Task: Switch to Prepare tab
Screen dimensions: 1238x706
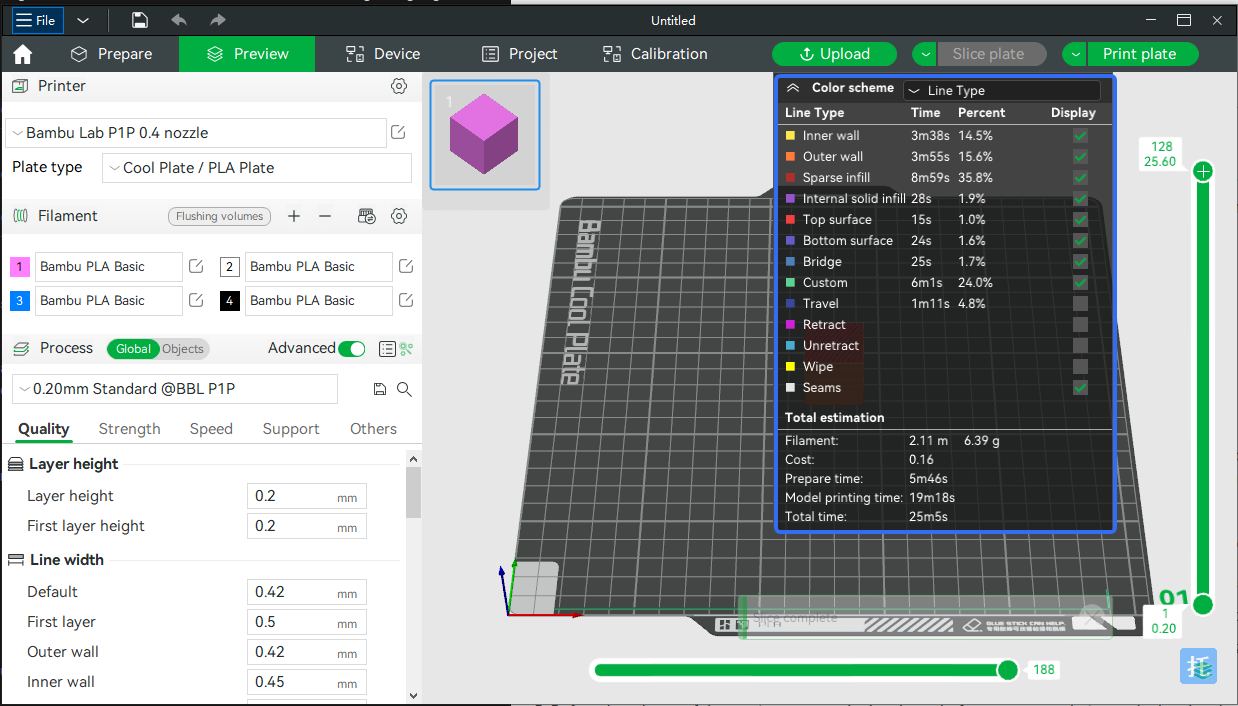Action: [111, 54]
